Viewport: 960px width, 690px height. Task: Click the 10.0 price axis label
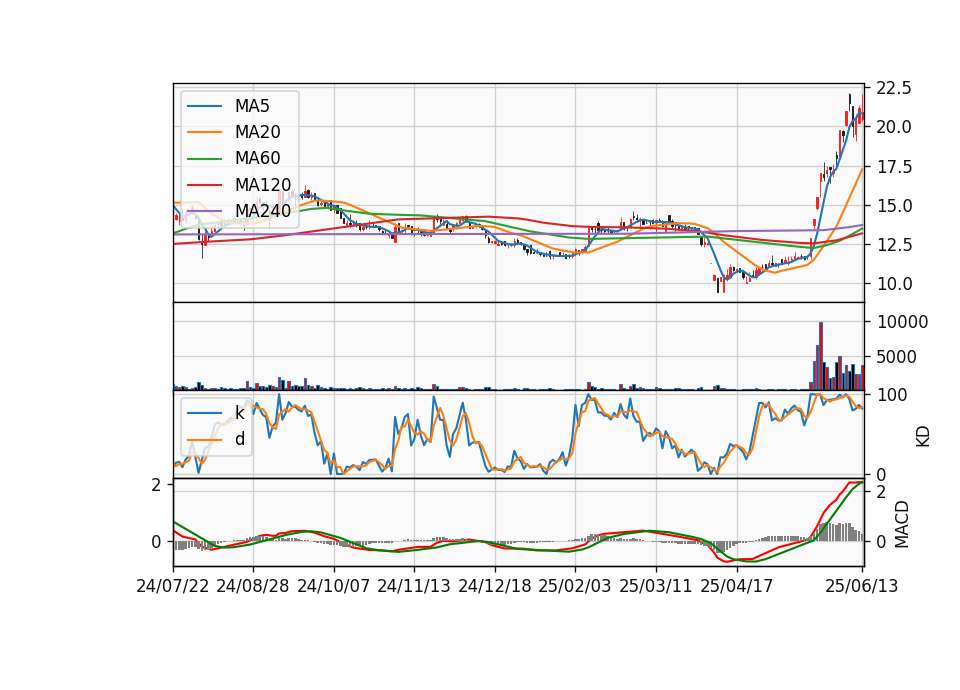(x=894, y=284)
